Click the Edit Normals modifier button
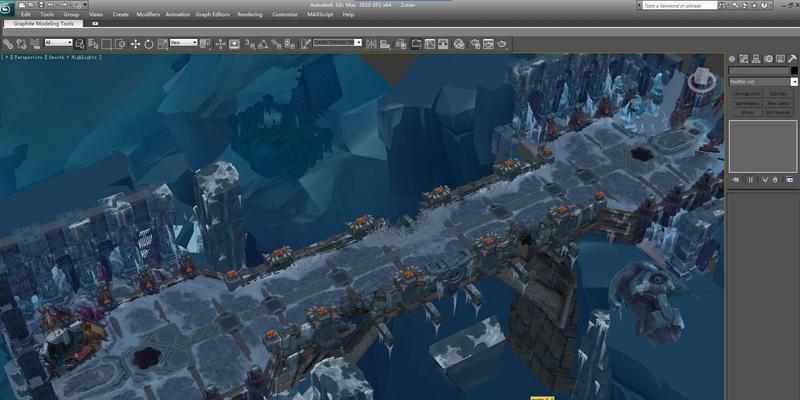Screen dimensions: 800x400 (779, 112)
